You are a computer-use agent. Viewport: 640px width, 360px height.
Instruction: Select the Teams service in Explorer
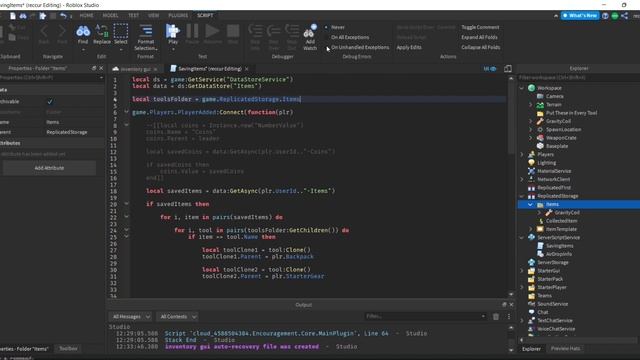tap(544, 296)
